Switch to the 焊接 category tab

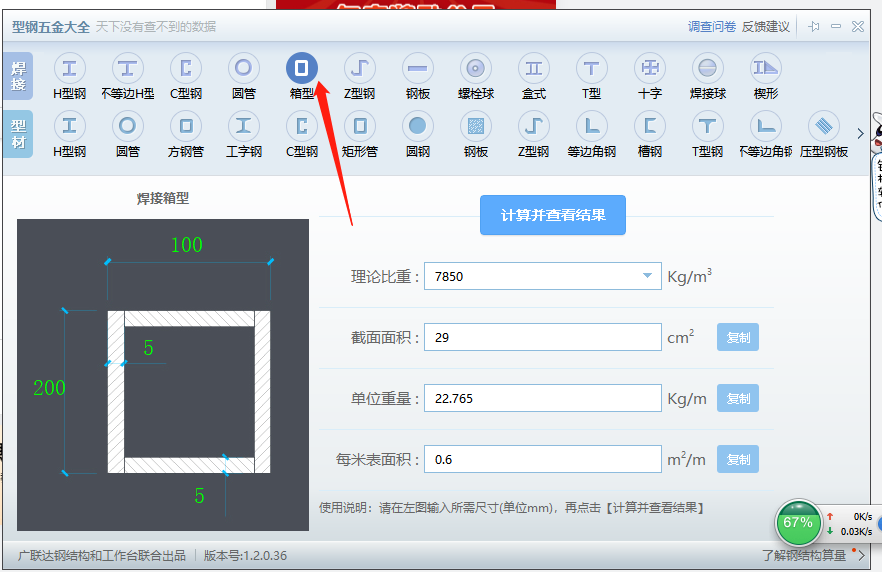tap(18, 76)
